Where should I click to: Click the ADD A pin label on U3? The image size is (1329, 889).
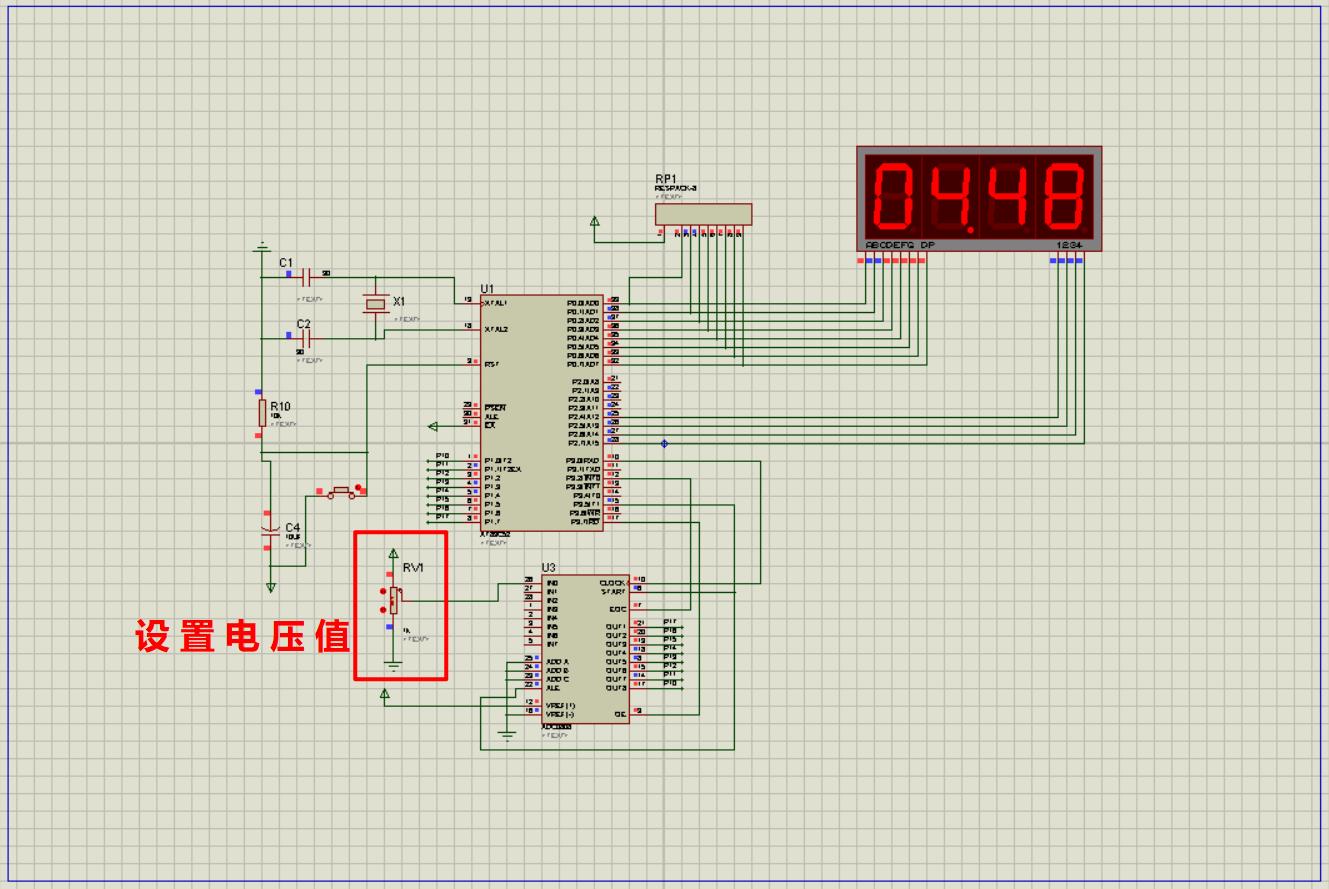[x=557, y=662]
